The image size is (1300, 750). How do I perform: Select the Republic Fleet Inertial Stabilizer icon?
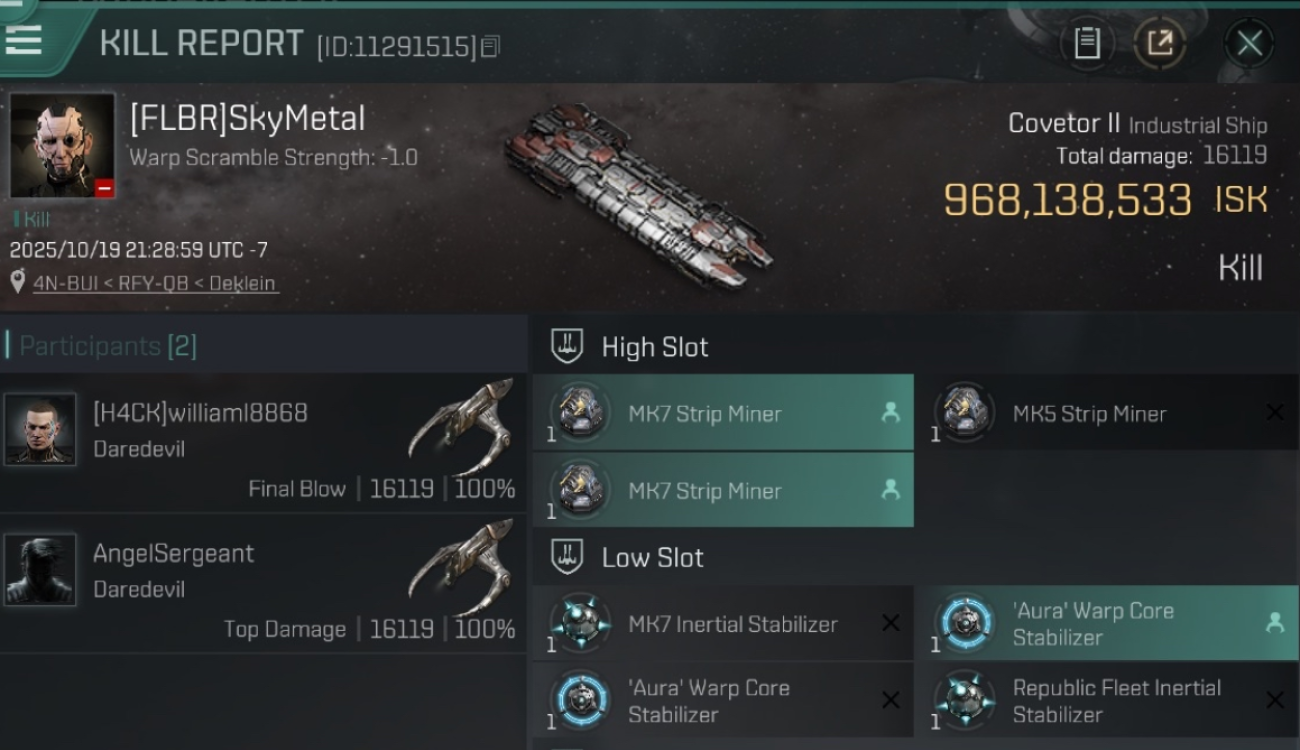[x=965, y=700]
